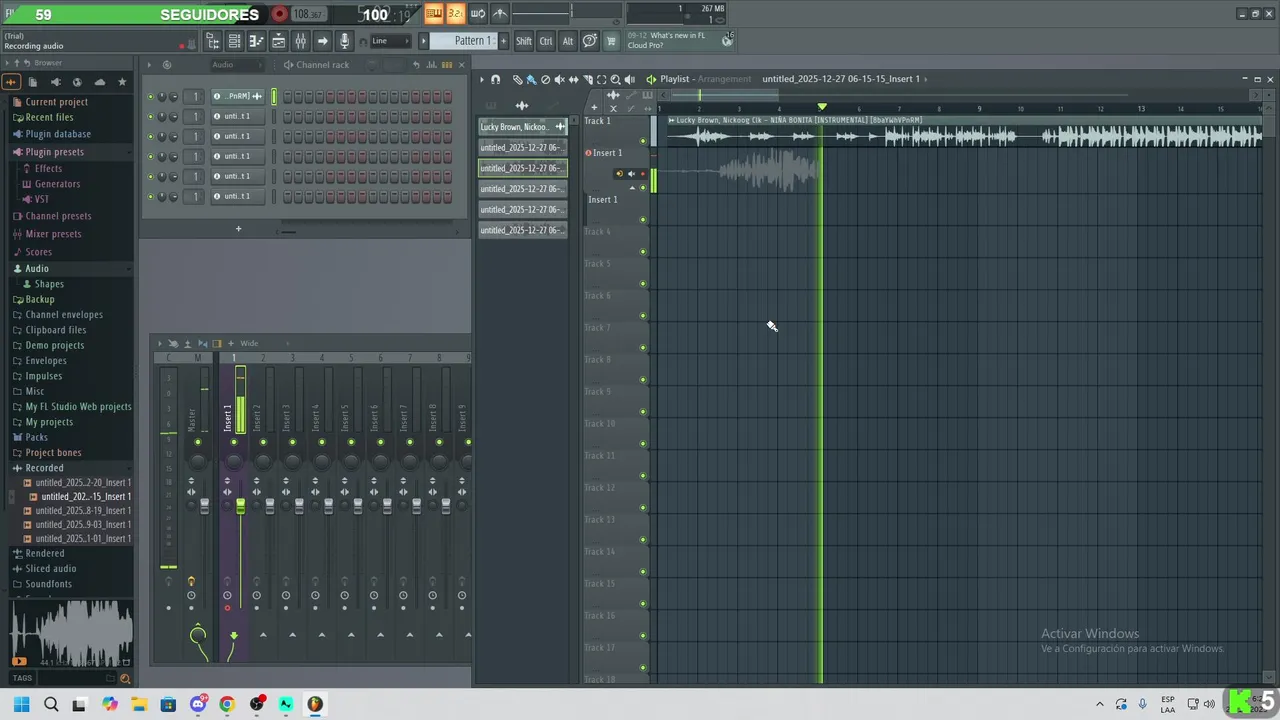This screenshot has width=1280, height=720.
Task: Open the piano roll view from the toolbar
Action: (x=257, y=41)
